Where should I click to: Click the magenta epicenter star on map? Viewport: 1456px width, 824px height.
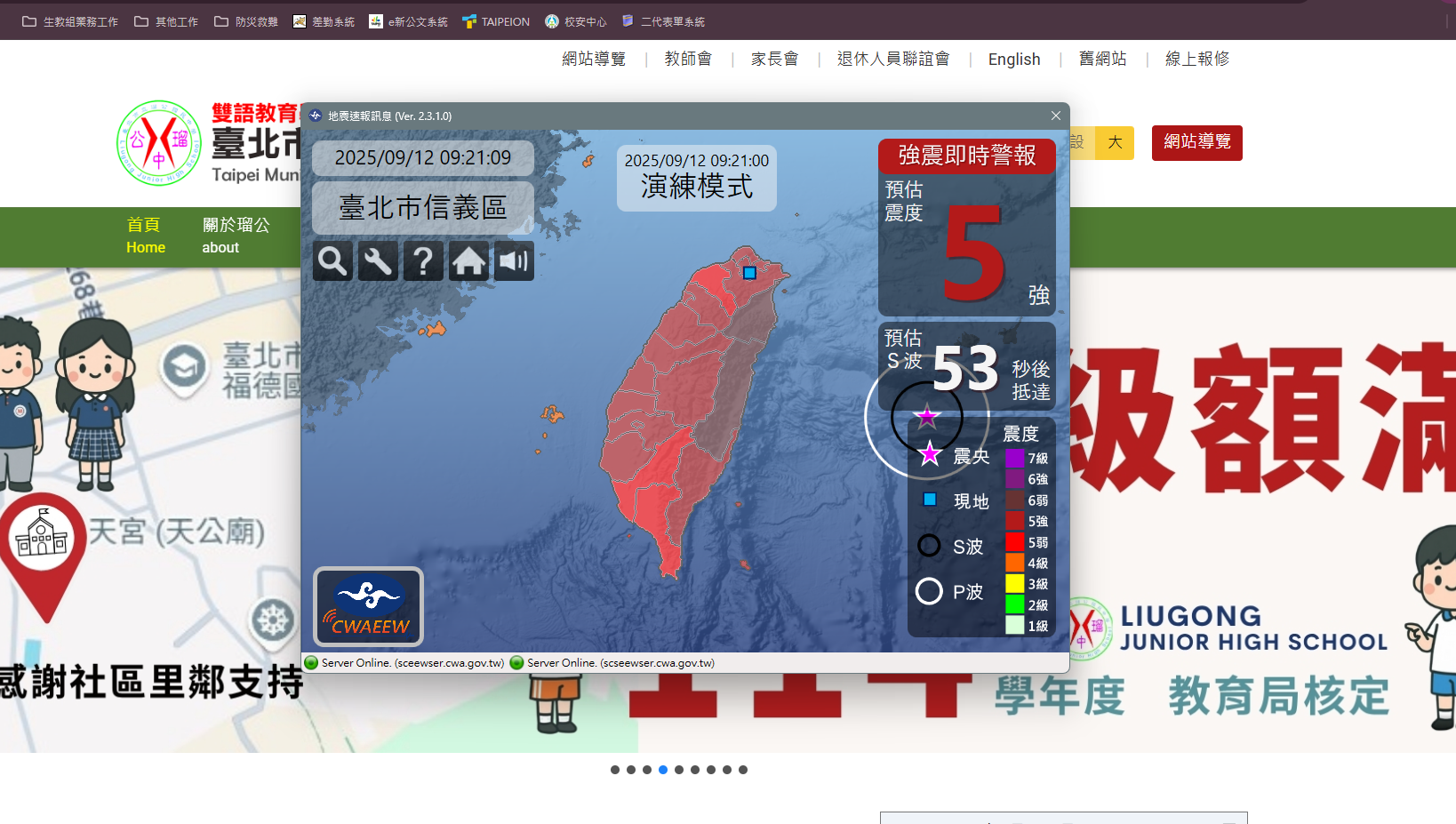927,416
